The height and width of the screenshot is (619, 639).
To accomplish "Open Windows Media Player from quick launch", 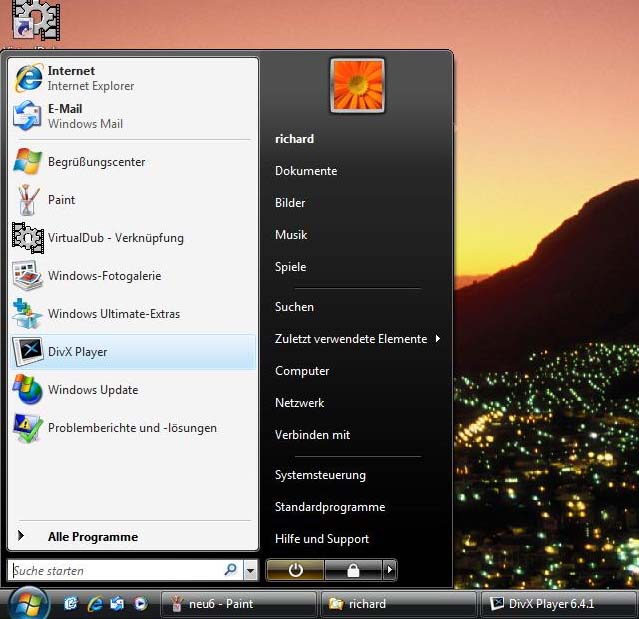I will pos(141,604).
